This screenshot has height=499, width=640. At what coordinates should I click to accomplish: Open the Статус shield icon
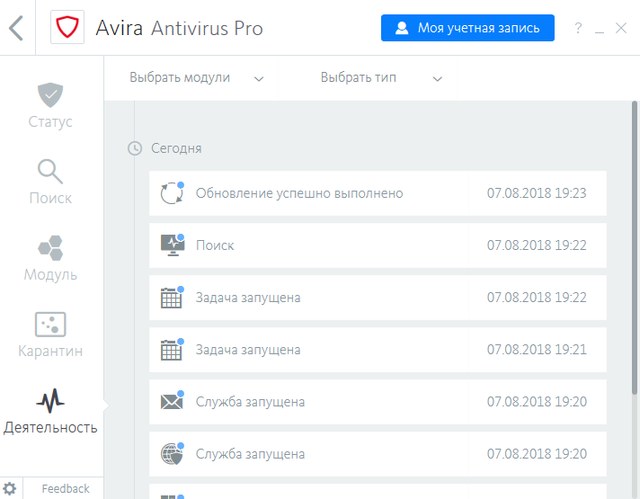50,95
